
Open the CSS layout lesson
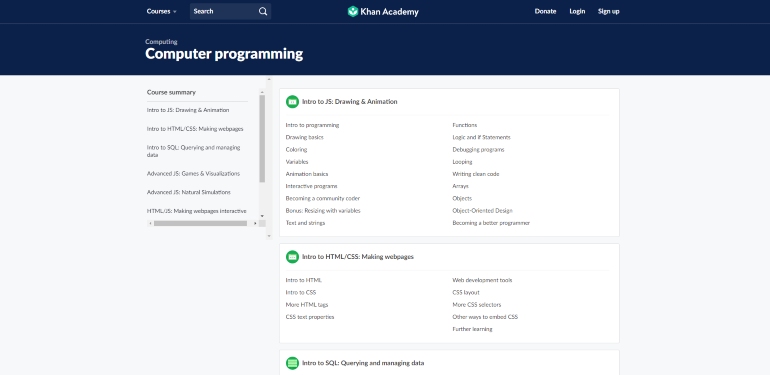click(x=466, y=293)
